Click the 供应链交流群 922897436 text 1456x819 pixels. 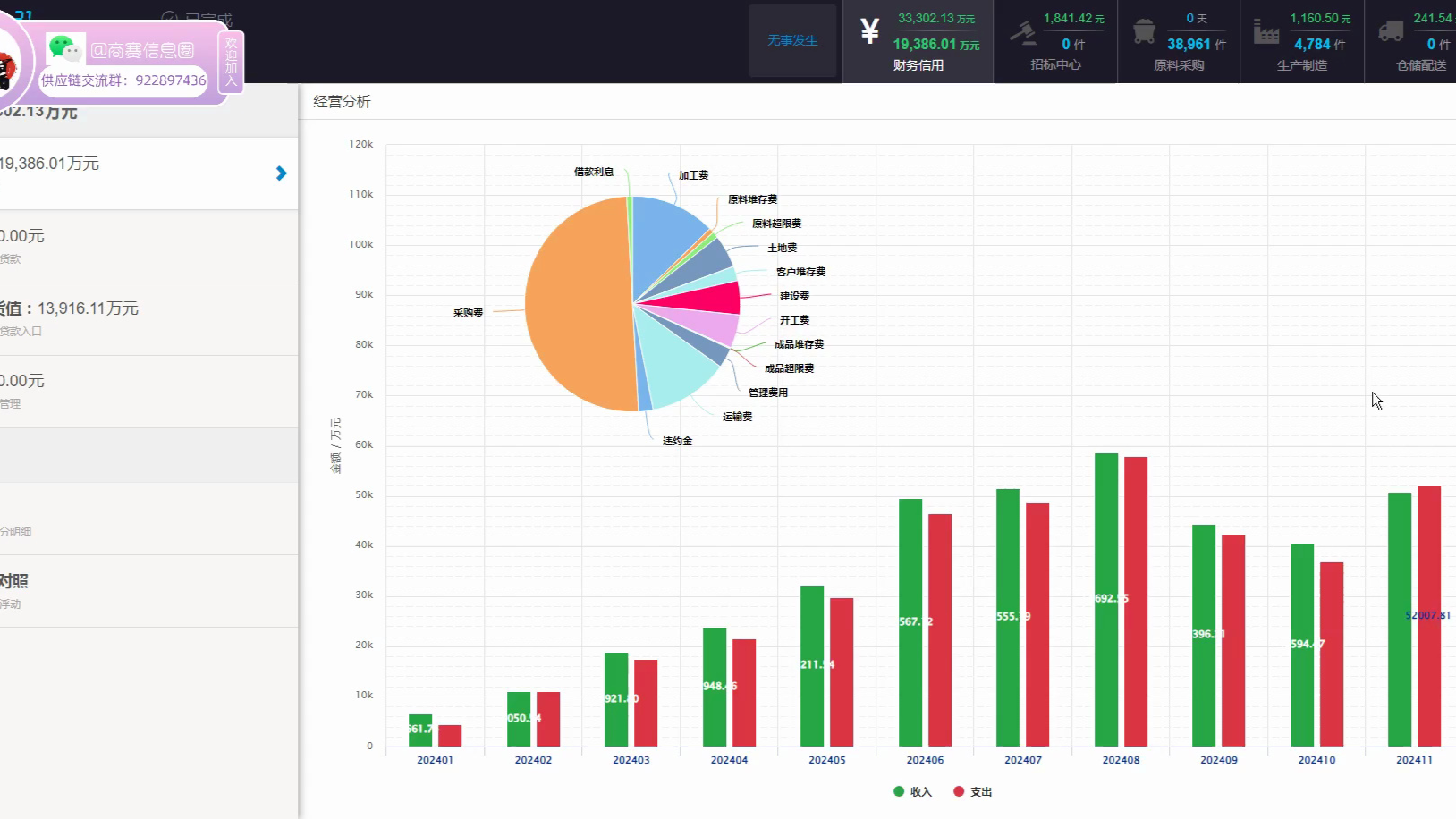[123, 80]
